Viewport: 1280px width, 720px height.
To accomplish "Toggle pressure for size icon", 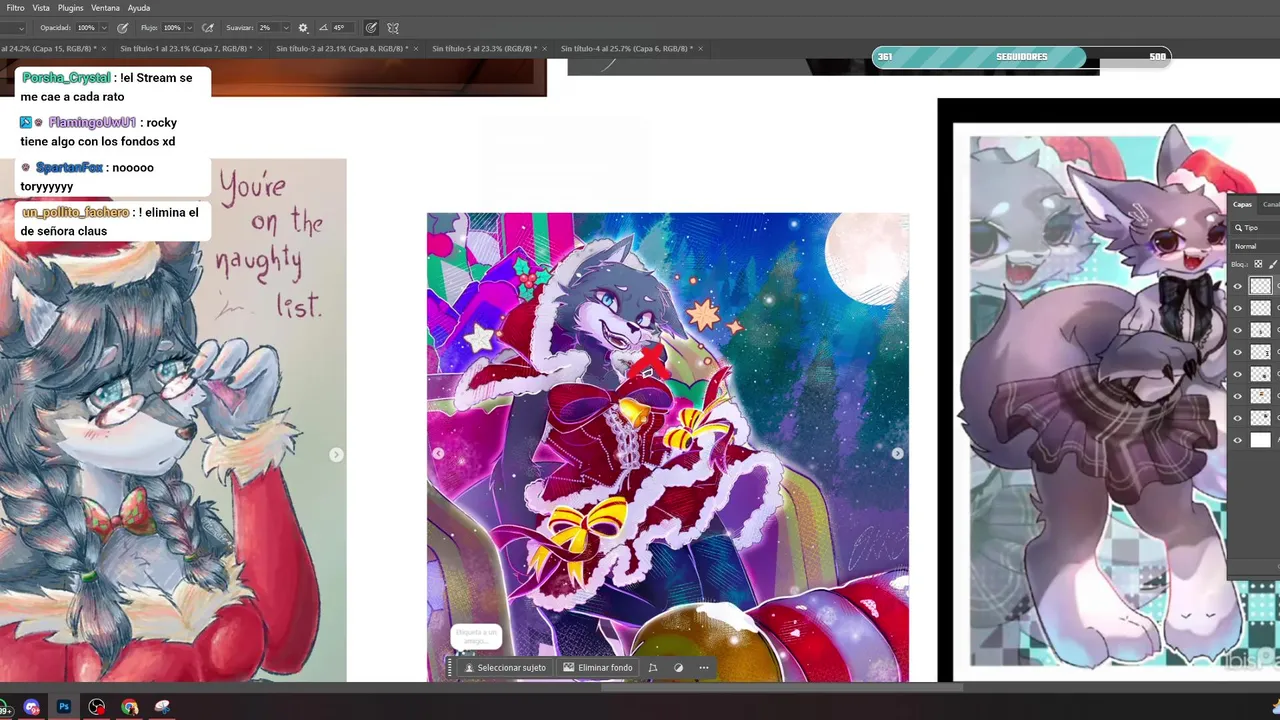I will [x=371, y=28].
